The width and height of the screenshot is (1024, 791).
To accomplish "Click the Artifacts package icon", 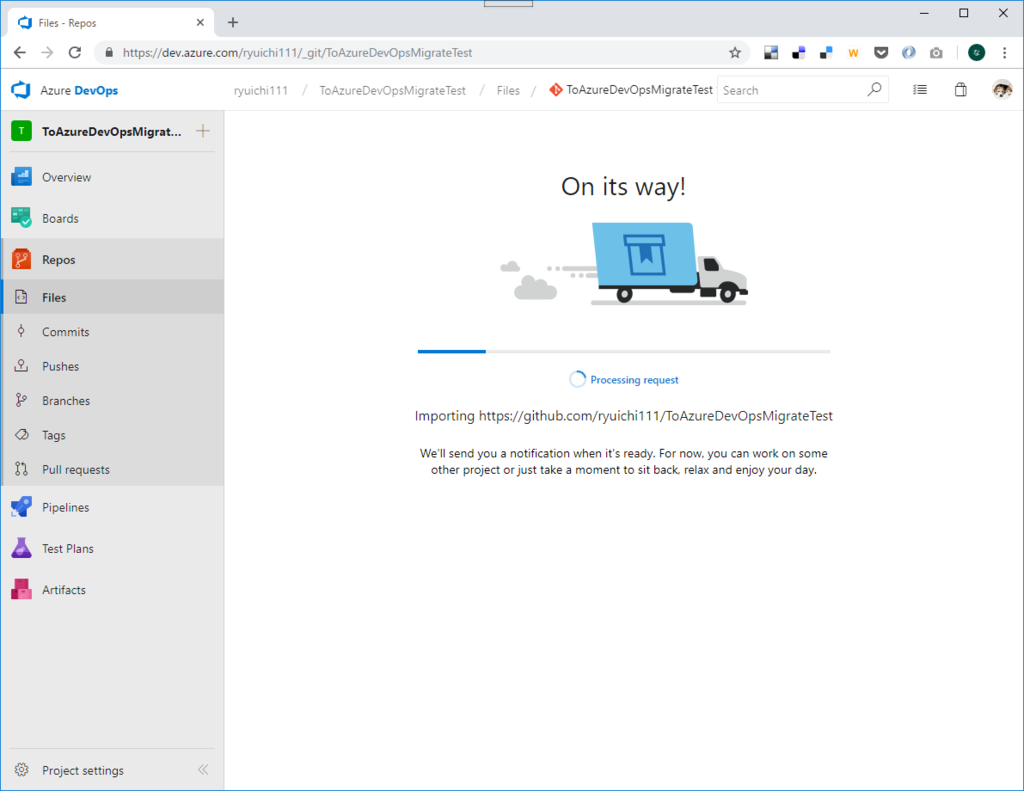I will click(x=21, y=589).
